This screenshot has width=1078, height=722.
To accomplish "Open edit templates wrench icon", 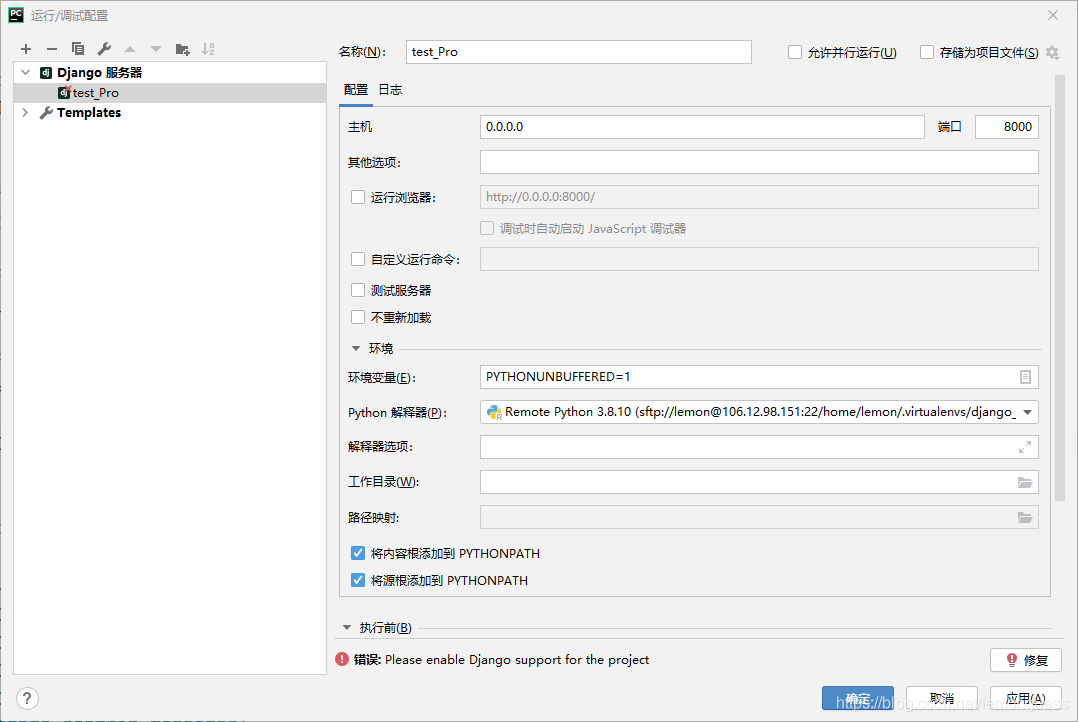I will (104, 49).
